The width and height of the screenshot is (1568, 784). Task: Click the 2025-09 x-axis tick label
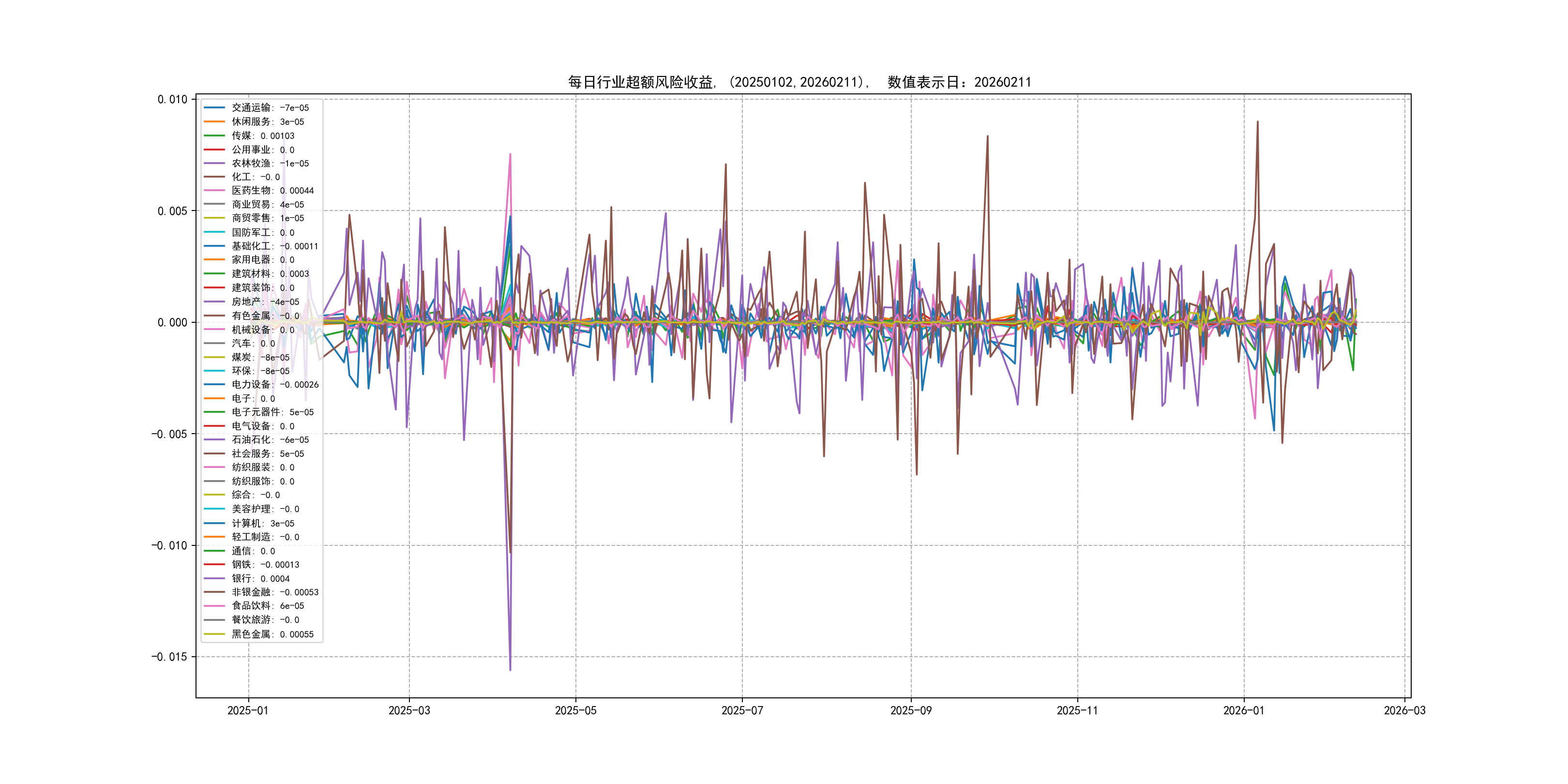(911, 711)
